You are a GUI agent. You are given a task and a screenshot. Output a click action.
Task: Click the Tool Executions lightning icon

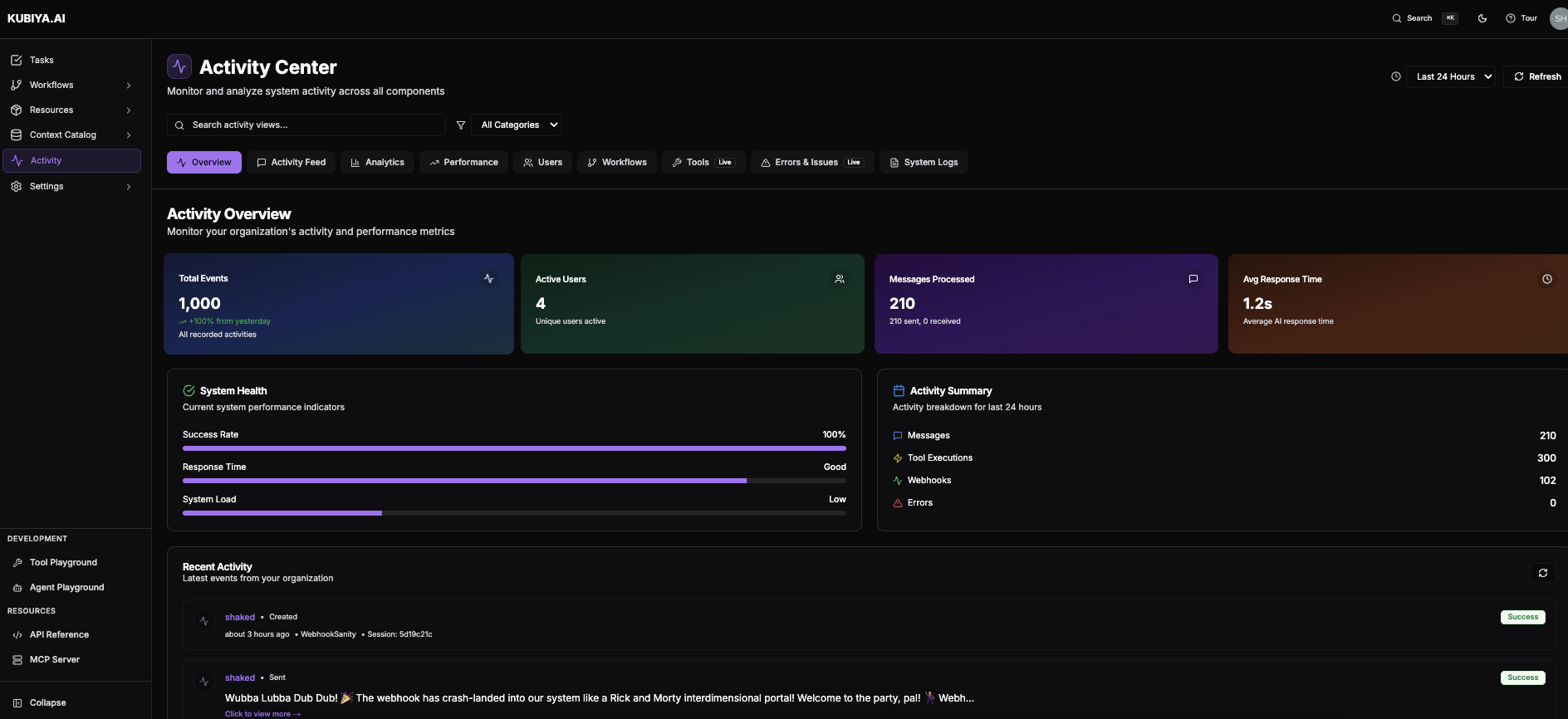(x=897, y=458)
